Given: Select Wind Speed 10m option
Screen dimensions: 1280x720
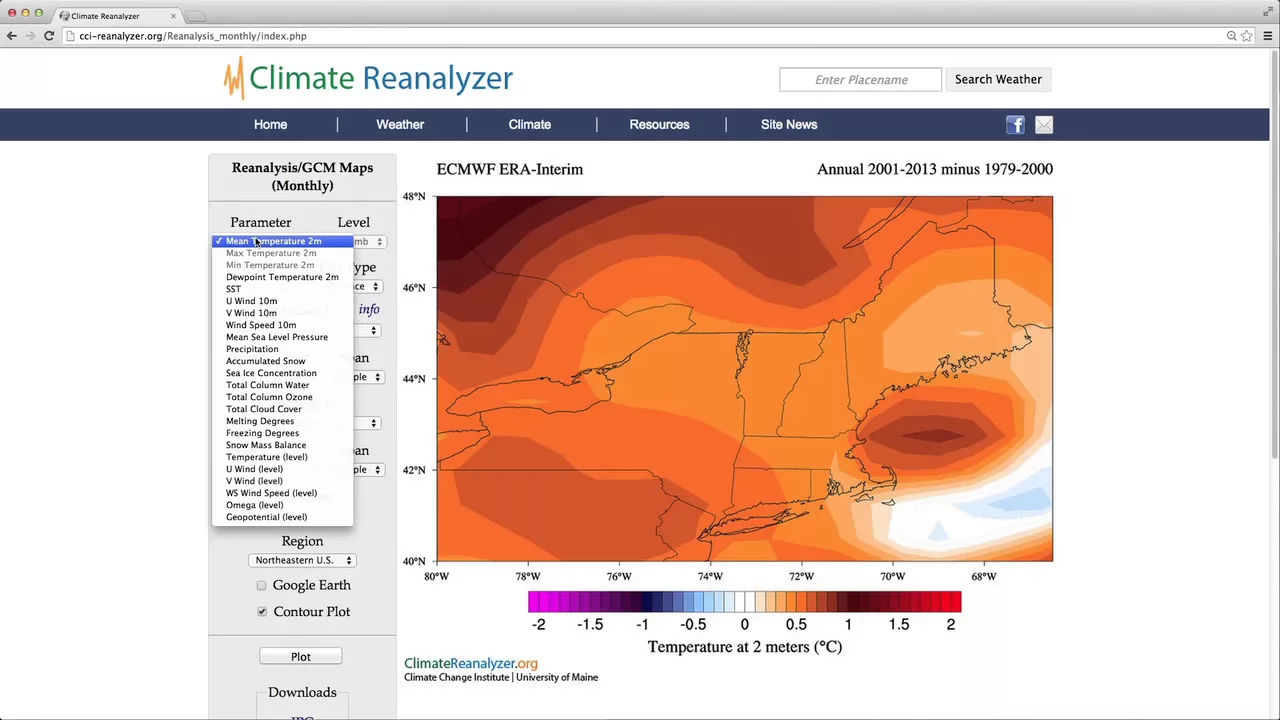Looking at the screenshot, I should point(282,325).
